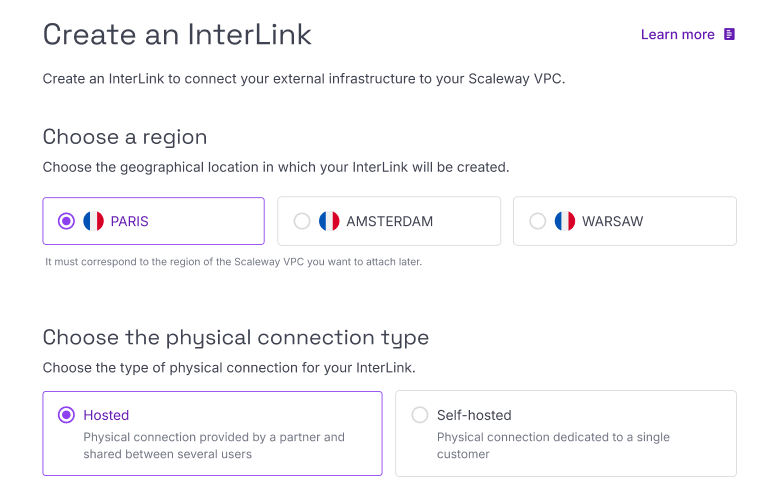Click the document icon beside Learn more
This screenshot has width=773, height=485.
pyautogui.click(x=730, y=35)
